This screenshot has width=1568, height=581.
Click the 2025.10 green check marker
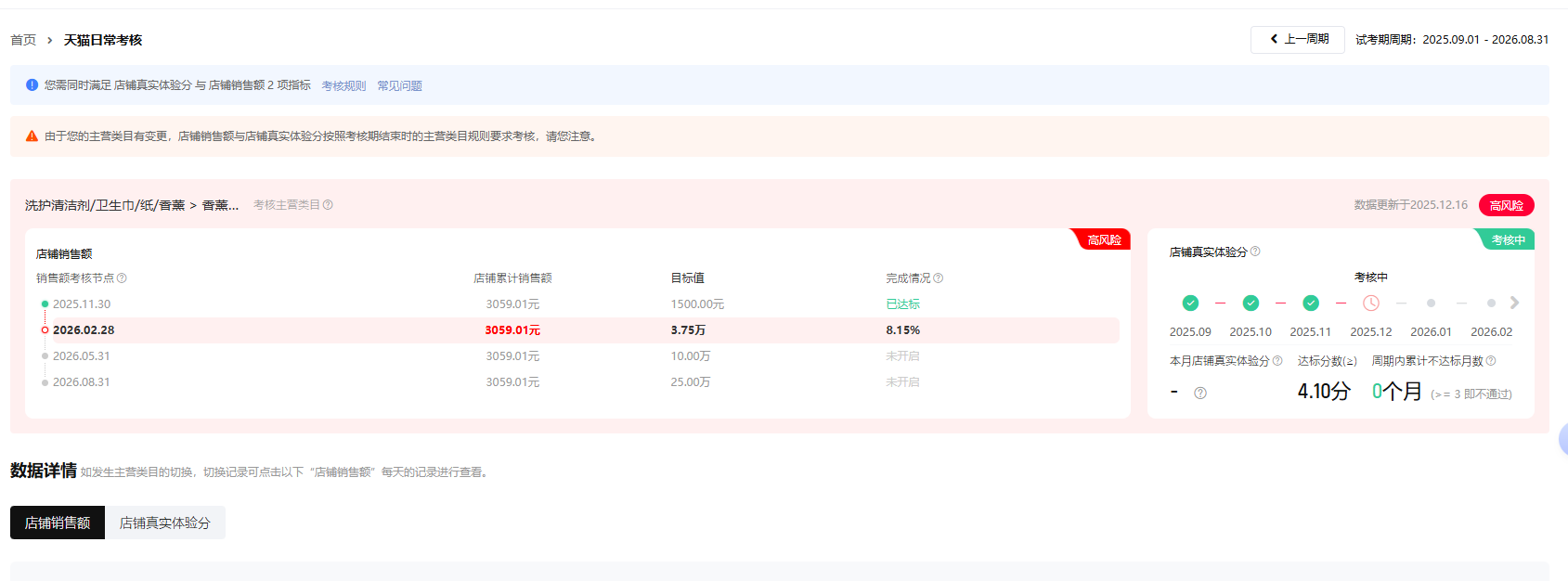(1251, 303)
